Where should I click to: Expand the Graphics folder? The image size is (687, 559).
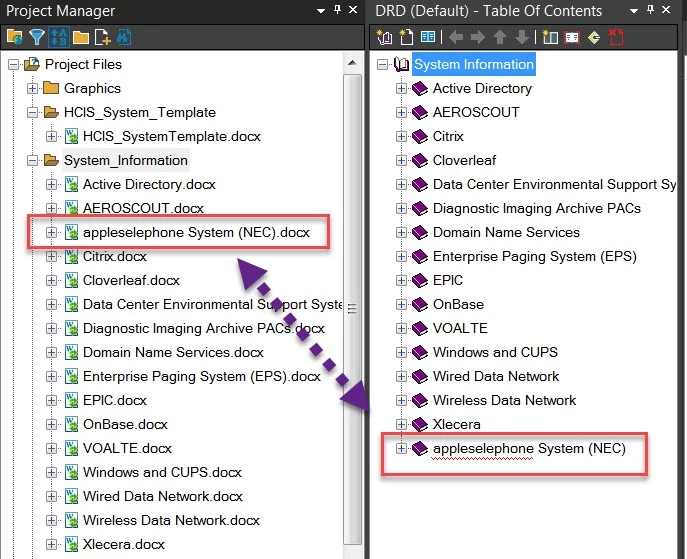pos(32,88)
